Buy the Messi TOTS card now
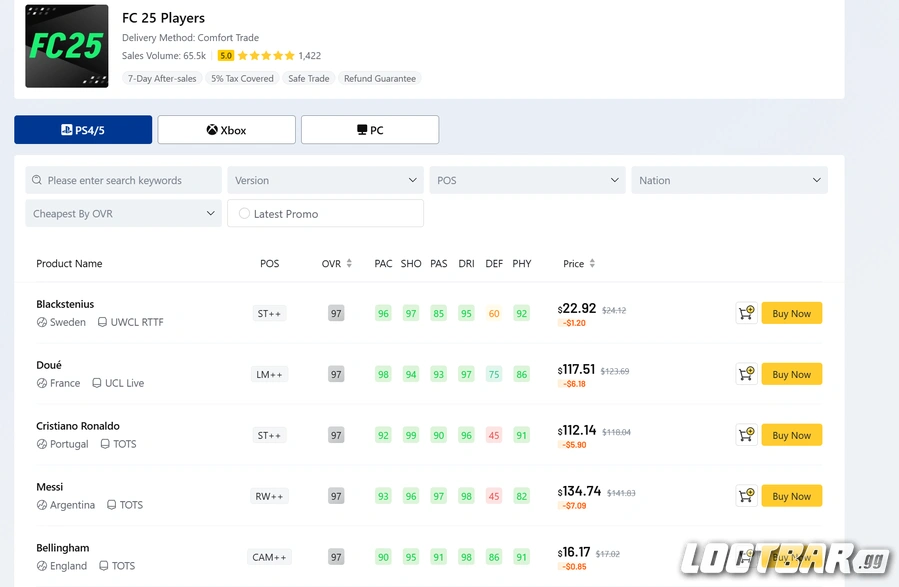 click(x=791, y=496)
